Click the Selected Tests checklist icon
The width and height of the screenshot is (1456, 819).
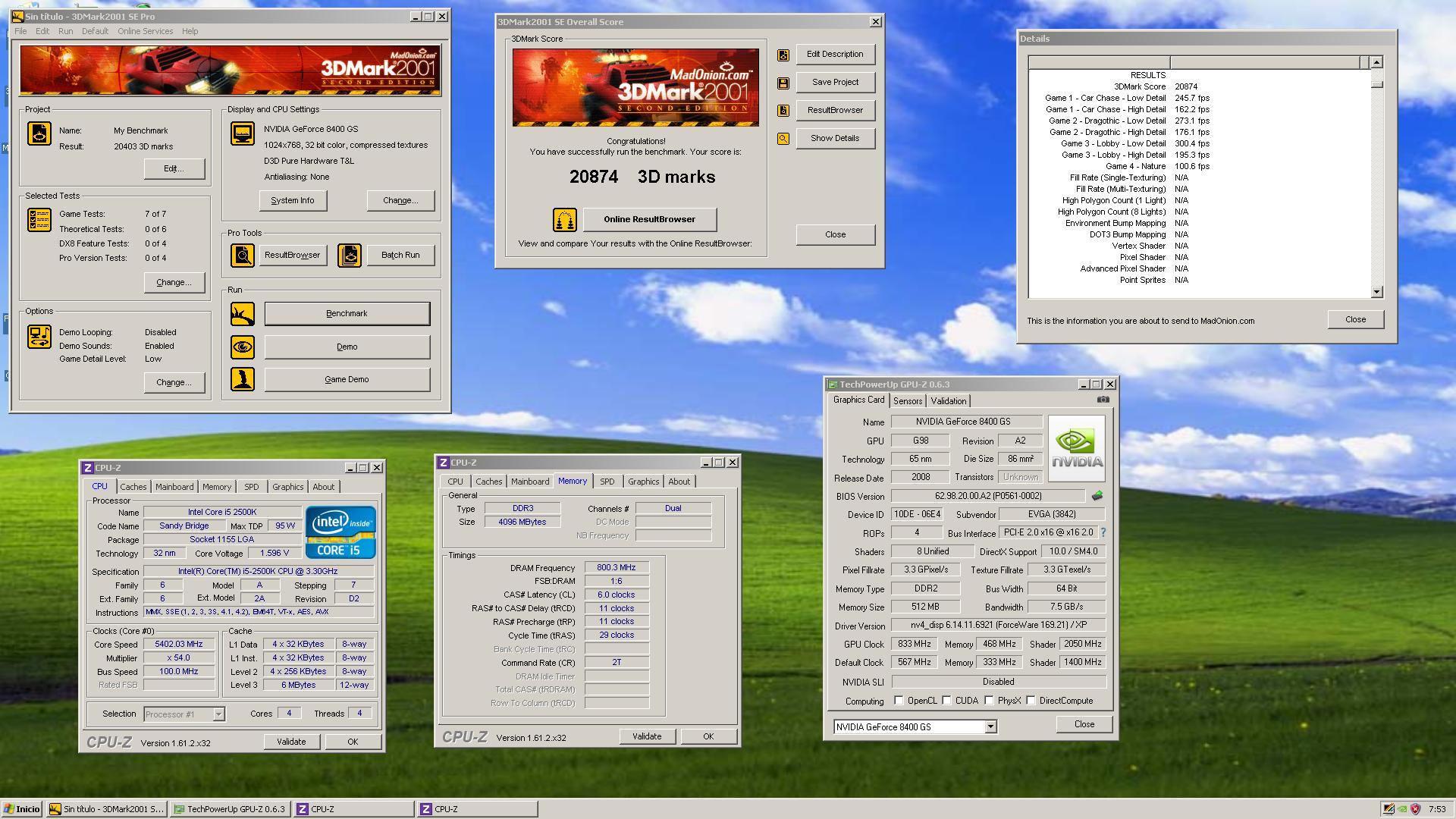click(x=39, y=220)
